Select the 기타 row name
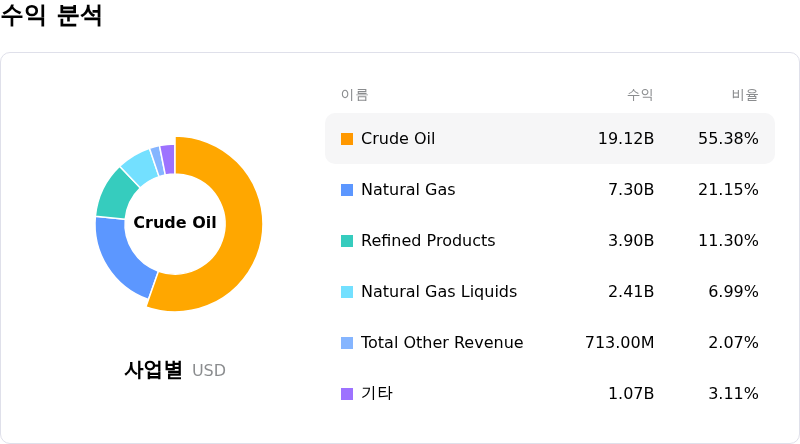 point(377,393)
